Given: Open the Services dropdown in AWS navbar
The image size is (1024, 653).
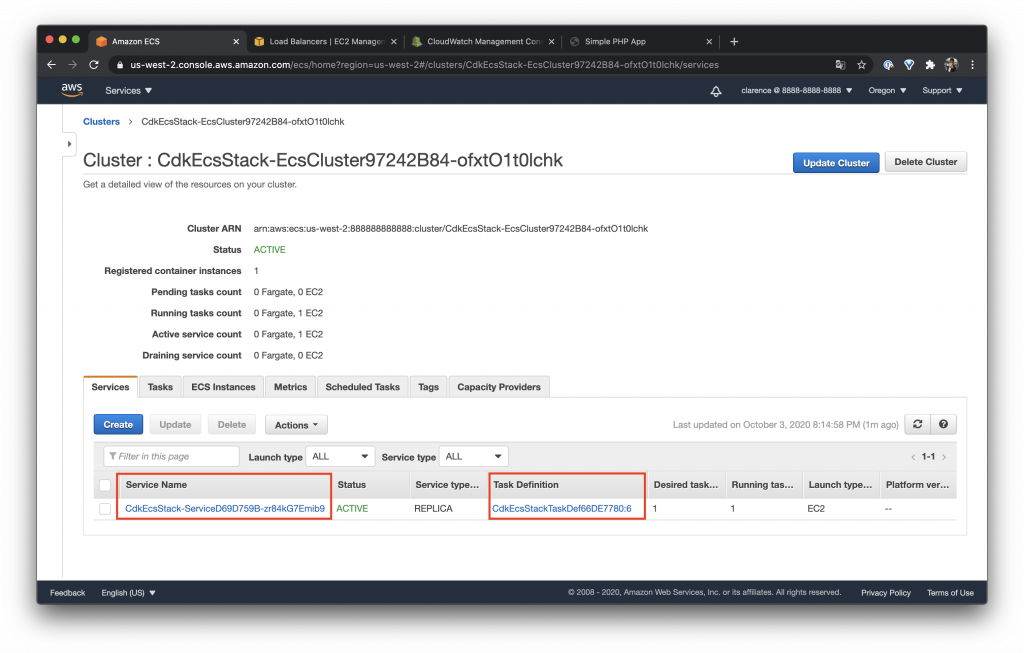Looking at the screenshot, I should point(129,91).
